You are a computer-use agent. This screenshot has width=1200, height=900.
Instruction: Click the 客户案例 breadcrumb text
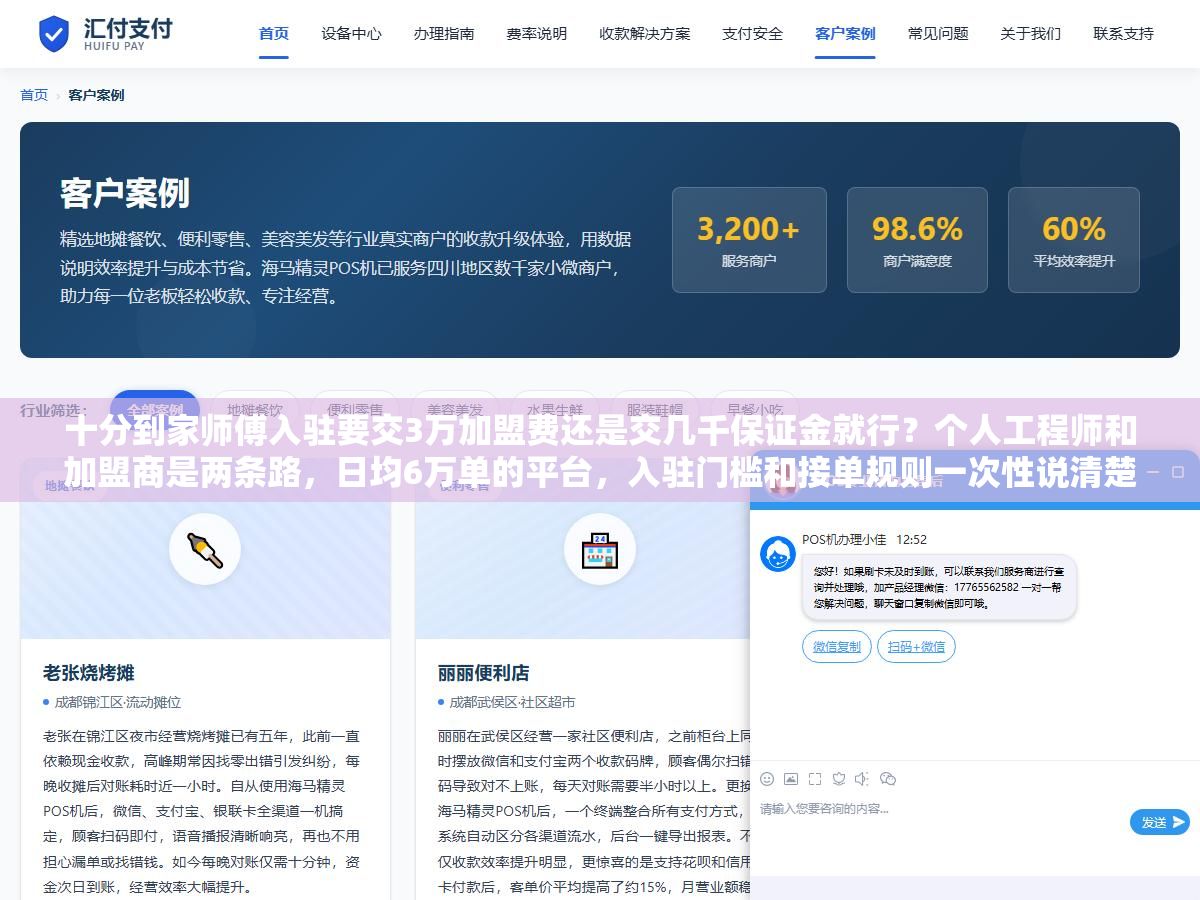coord(96,95)
